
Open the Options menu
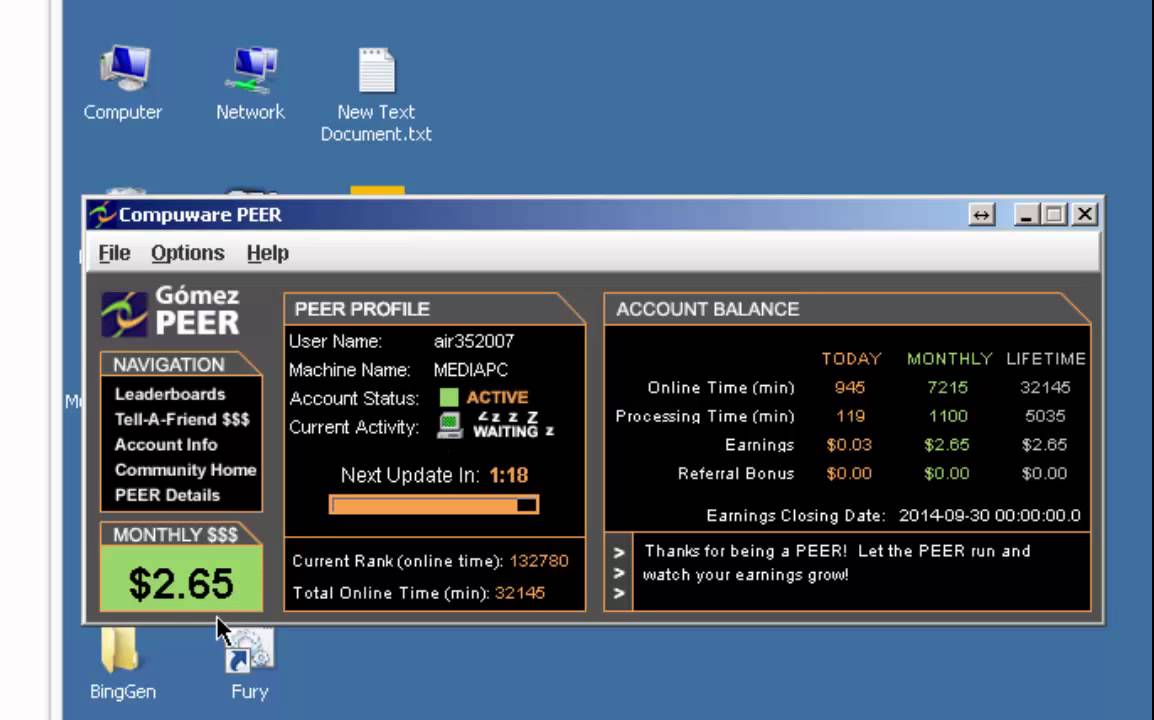tap(188, 253)
